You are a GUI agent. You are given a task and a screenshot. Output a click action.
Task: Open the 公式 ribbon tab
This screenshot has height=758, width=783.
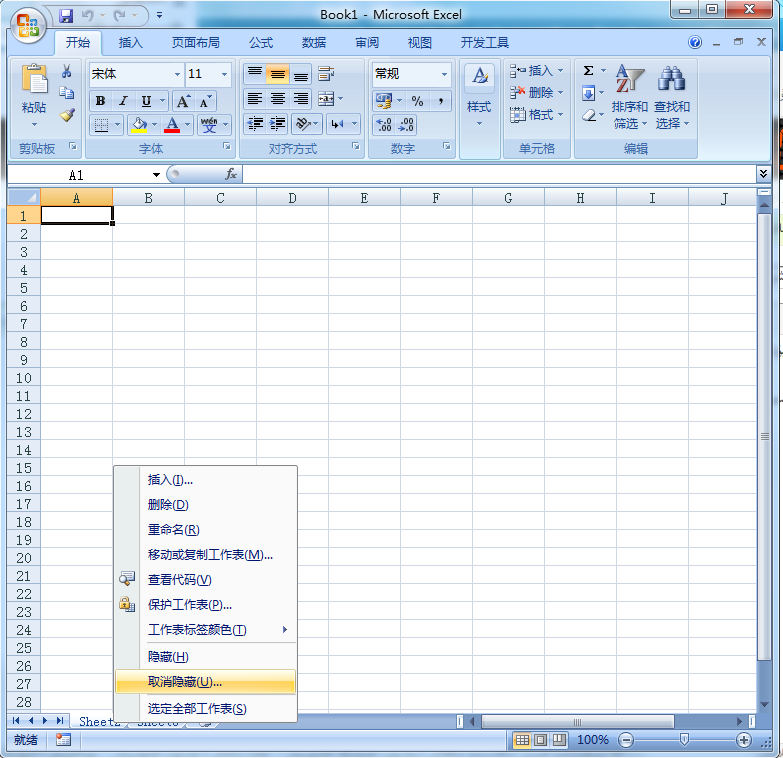(x=261, y=43)
